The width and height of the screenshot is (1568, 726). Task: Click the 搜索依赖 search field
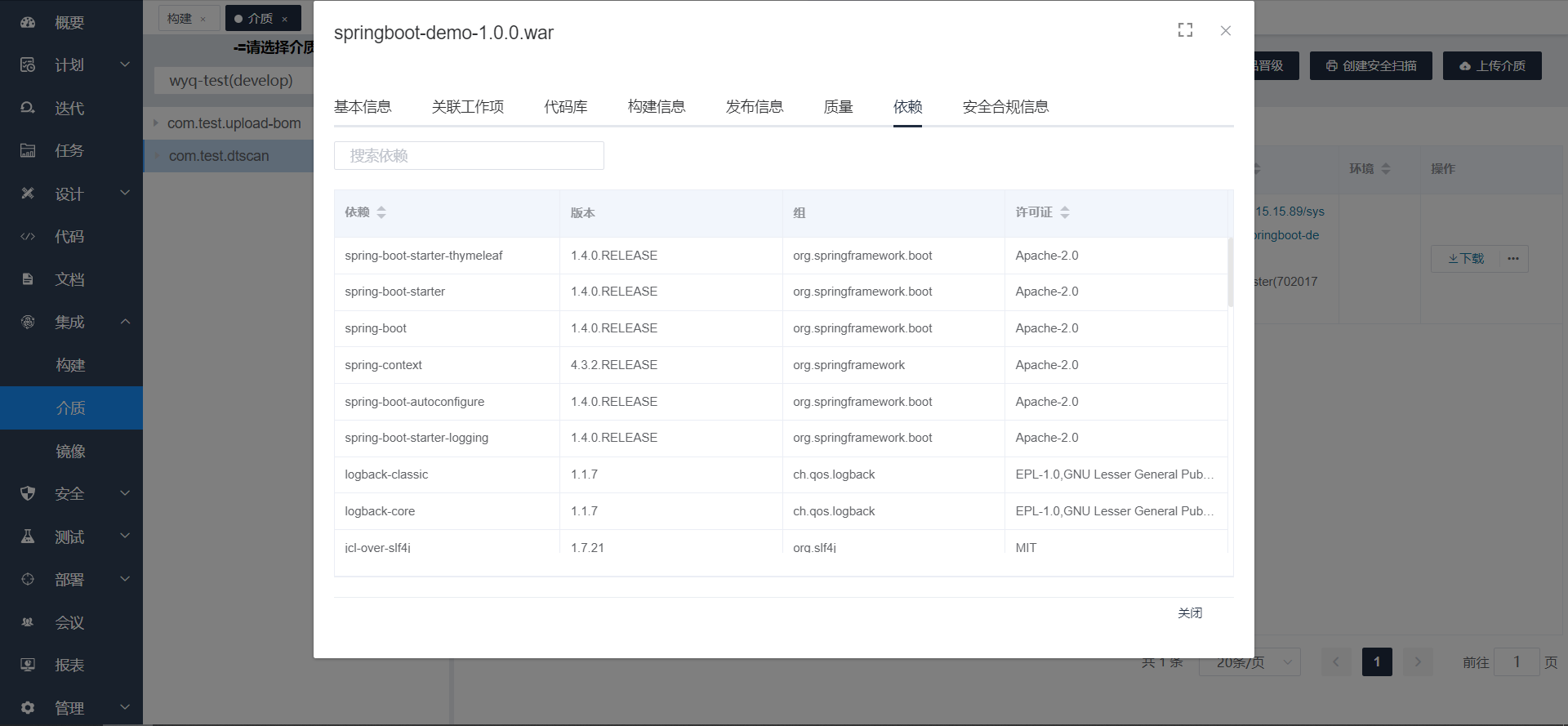[469, 156]
